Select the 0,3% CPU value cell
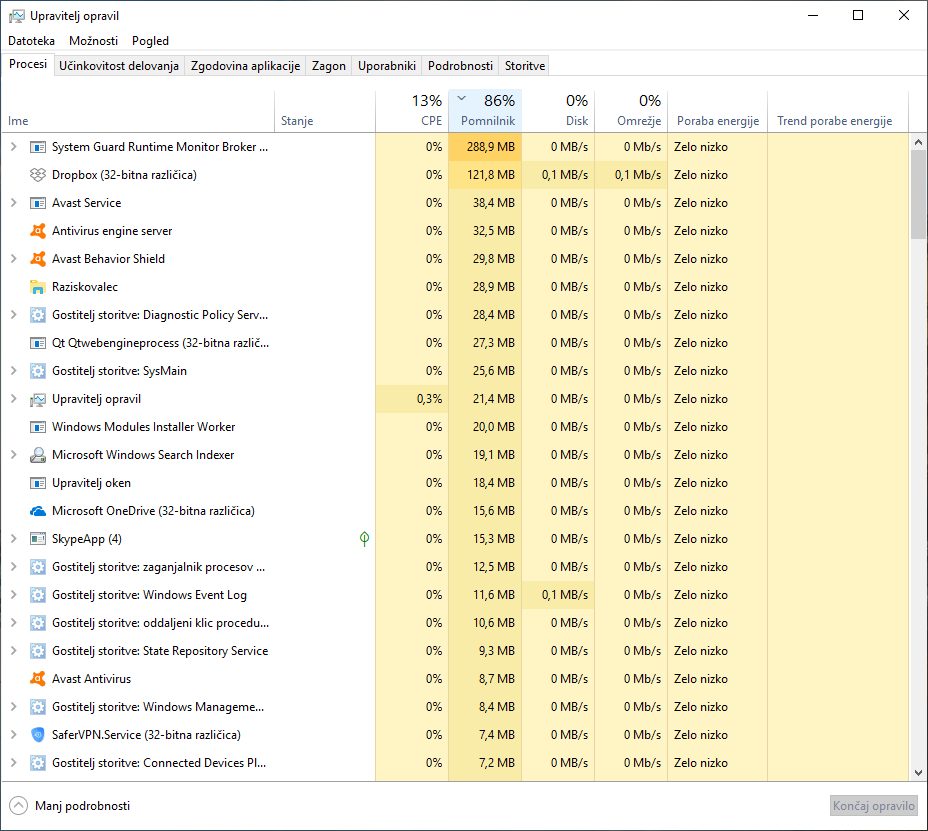This screenshot has height=831, width=928. pyautogui.click(x=412, y=399)
